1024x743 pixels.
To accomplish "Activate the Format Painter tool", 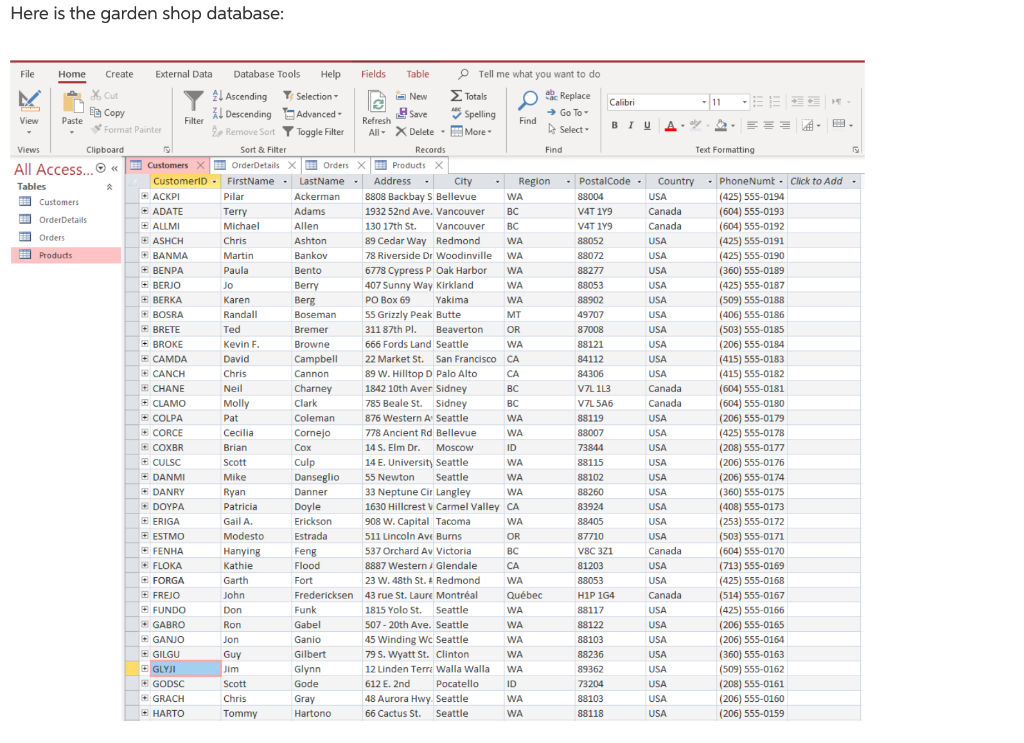I will tap(127, 129).
